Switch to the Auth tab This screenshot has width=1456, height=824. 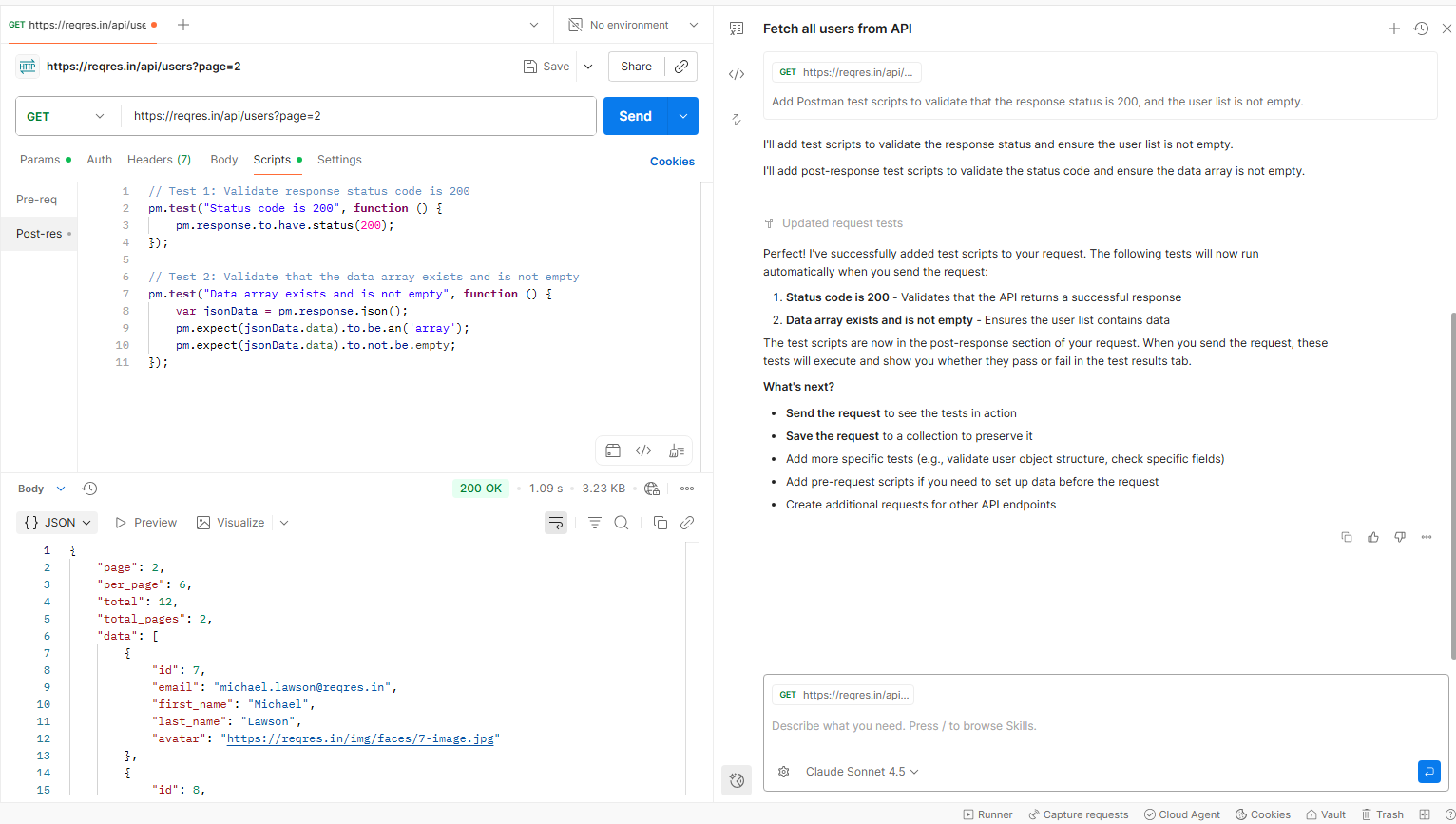pyautogui.click(x=100, y=160)
